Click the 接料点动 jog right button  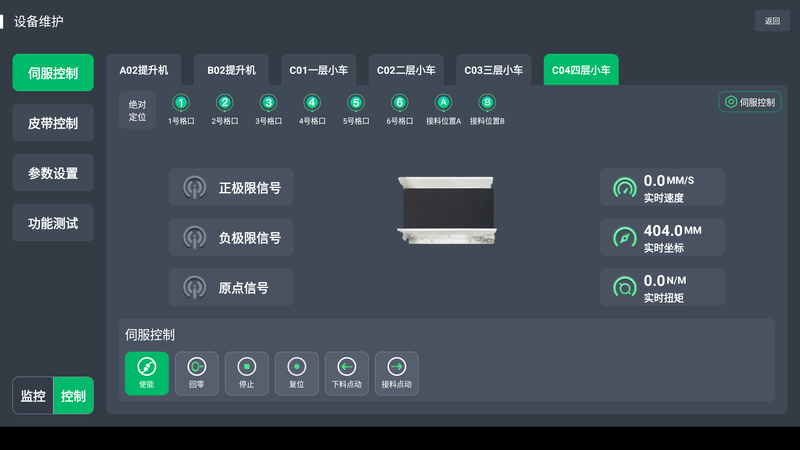click(397, 373)
